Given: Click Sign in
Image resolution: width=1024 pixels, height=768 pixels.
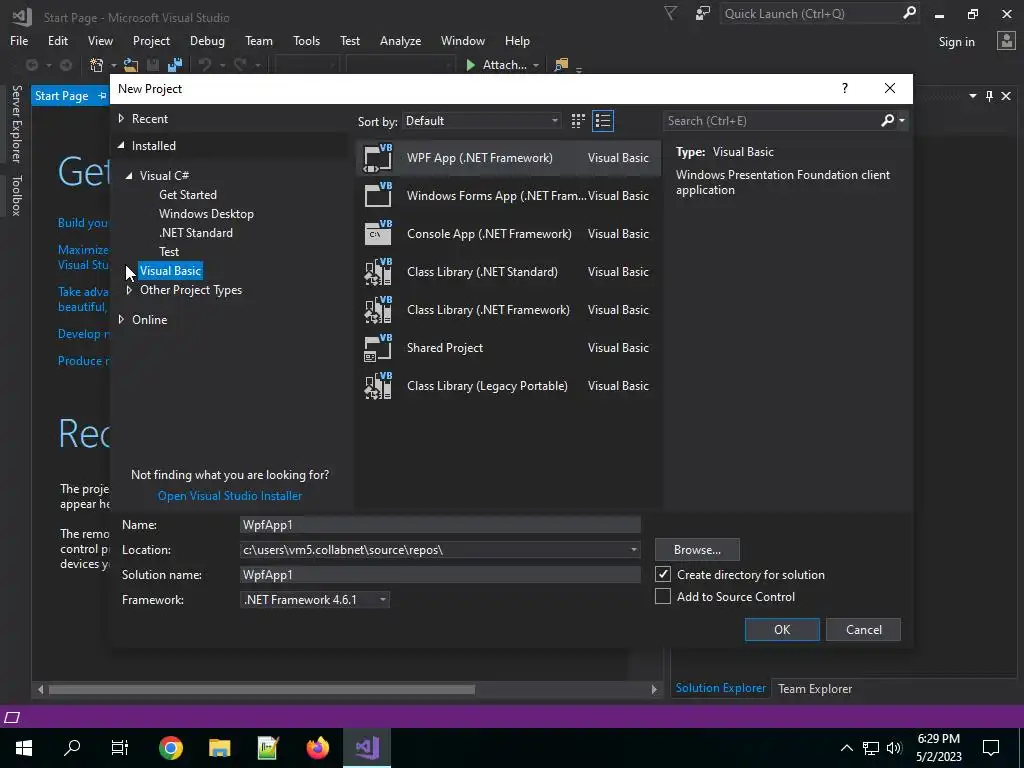Looking at the screenshot, I should pyautogui.click(x=957, y=42).
